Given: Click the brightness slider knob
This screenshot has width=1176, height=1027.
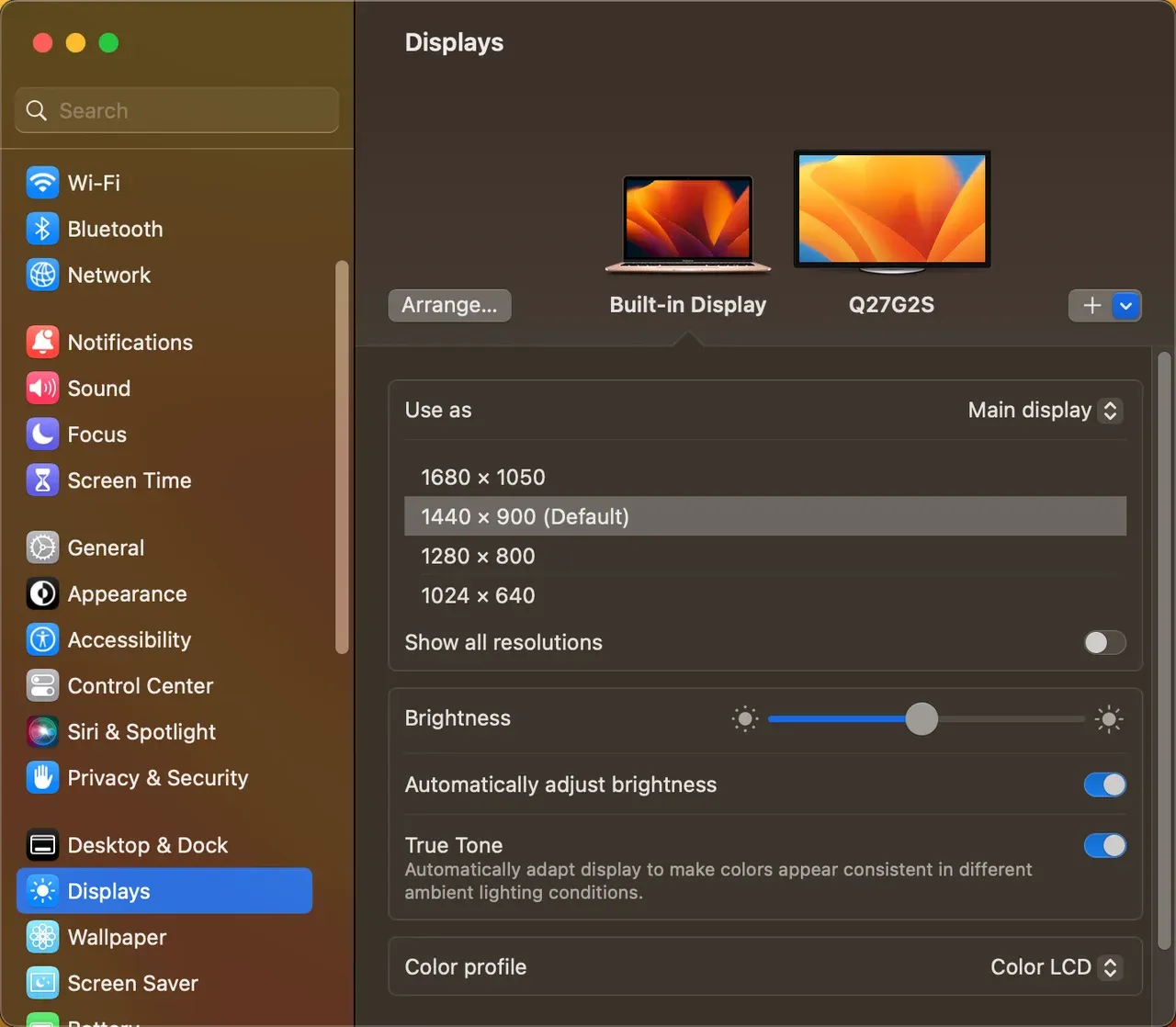Looking at the screenshot, I should click(x=922, y=719).
